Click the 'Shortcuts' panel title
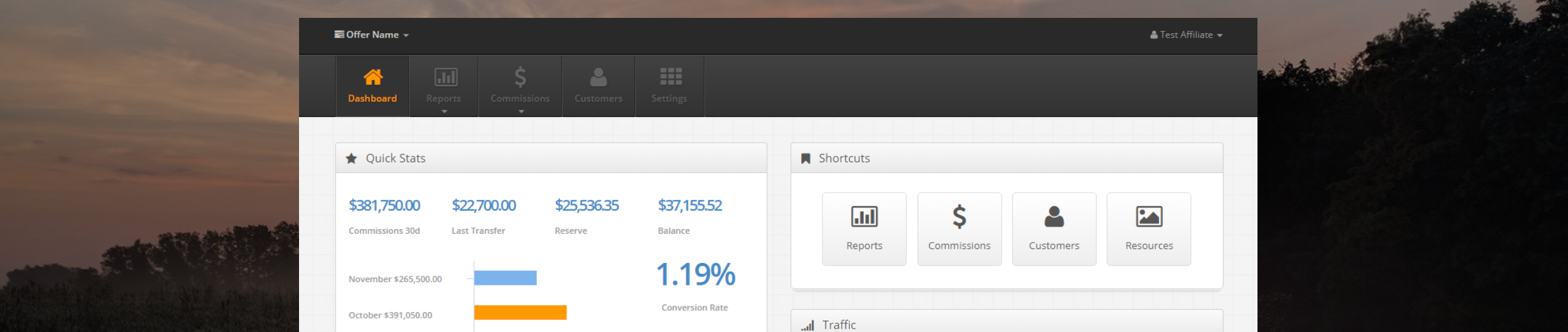This screenshot has height=332, width=1568. [844, 158]
